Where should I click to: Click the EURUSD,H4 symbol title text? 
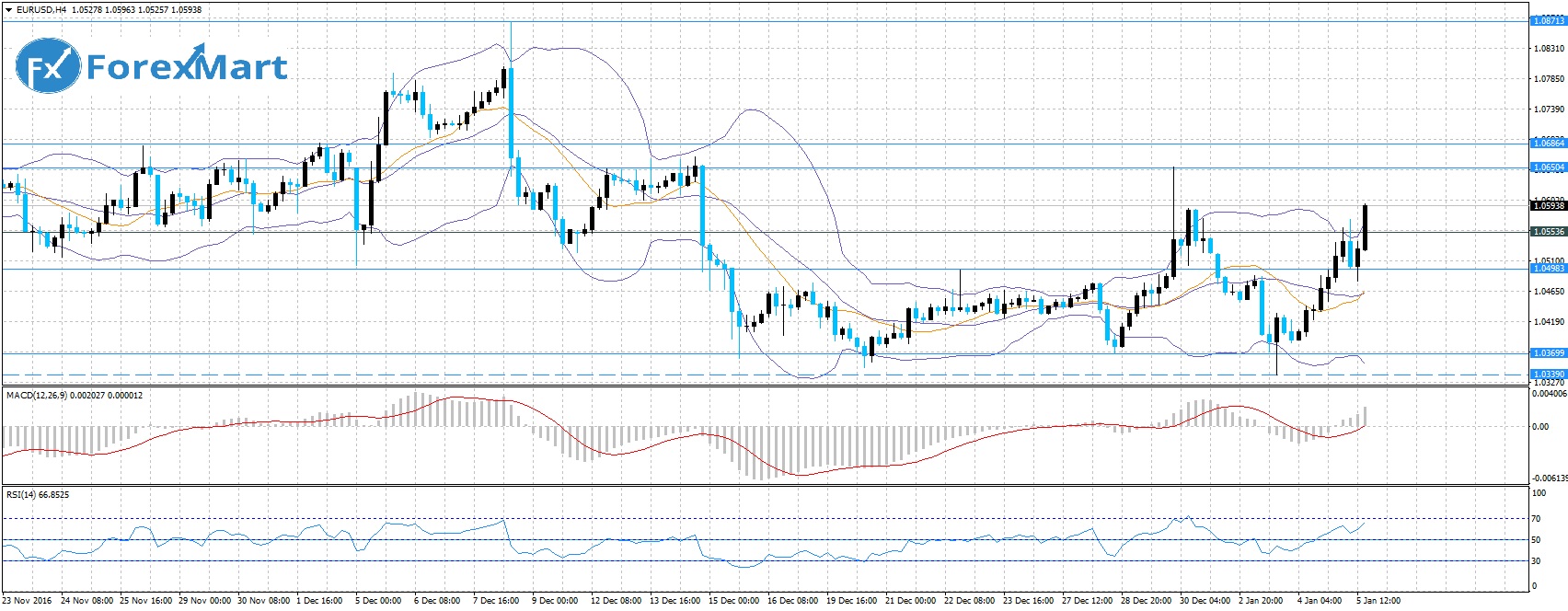tap(41, 10)
